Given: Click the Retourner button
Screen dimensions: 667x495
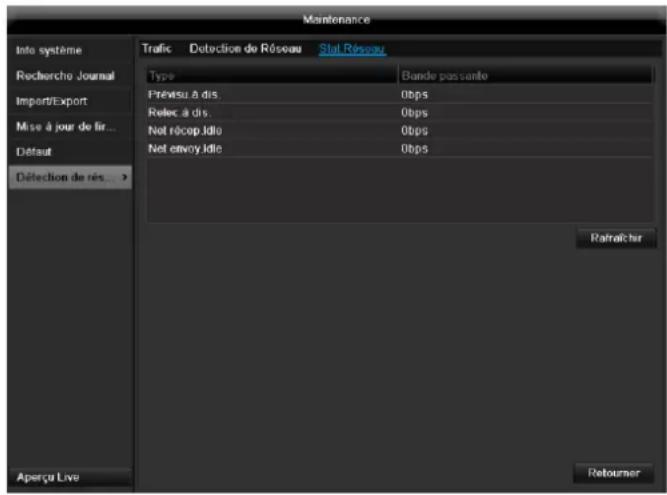Looking at the screenshot, I should [x=613, y=472].
